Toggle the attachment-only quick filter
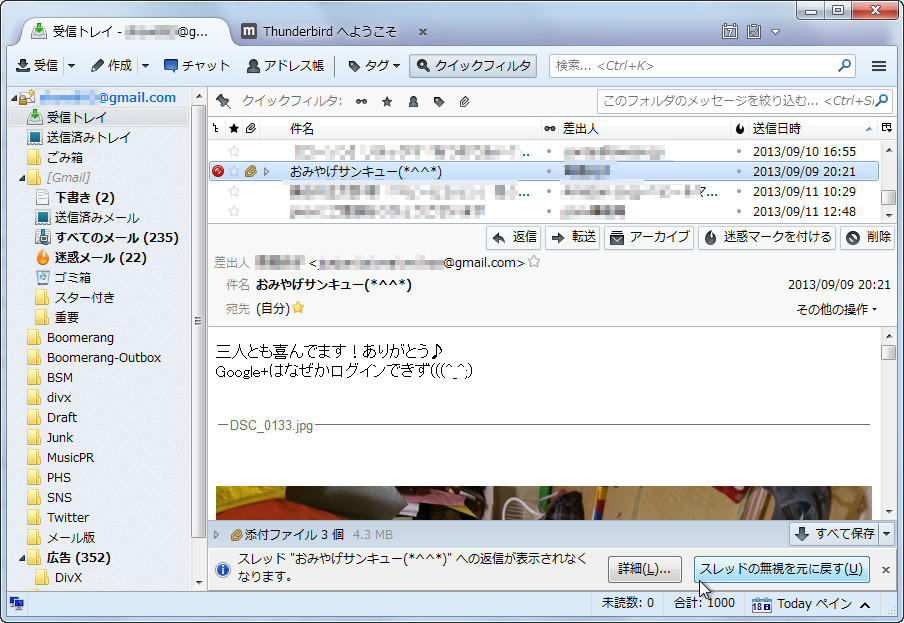 pyautogui.click(x=465, y=101)
